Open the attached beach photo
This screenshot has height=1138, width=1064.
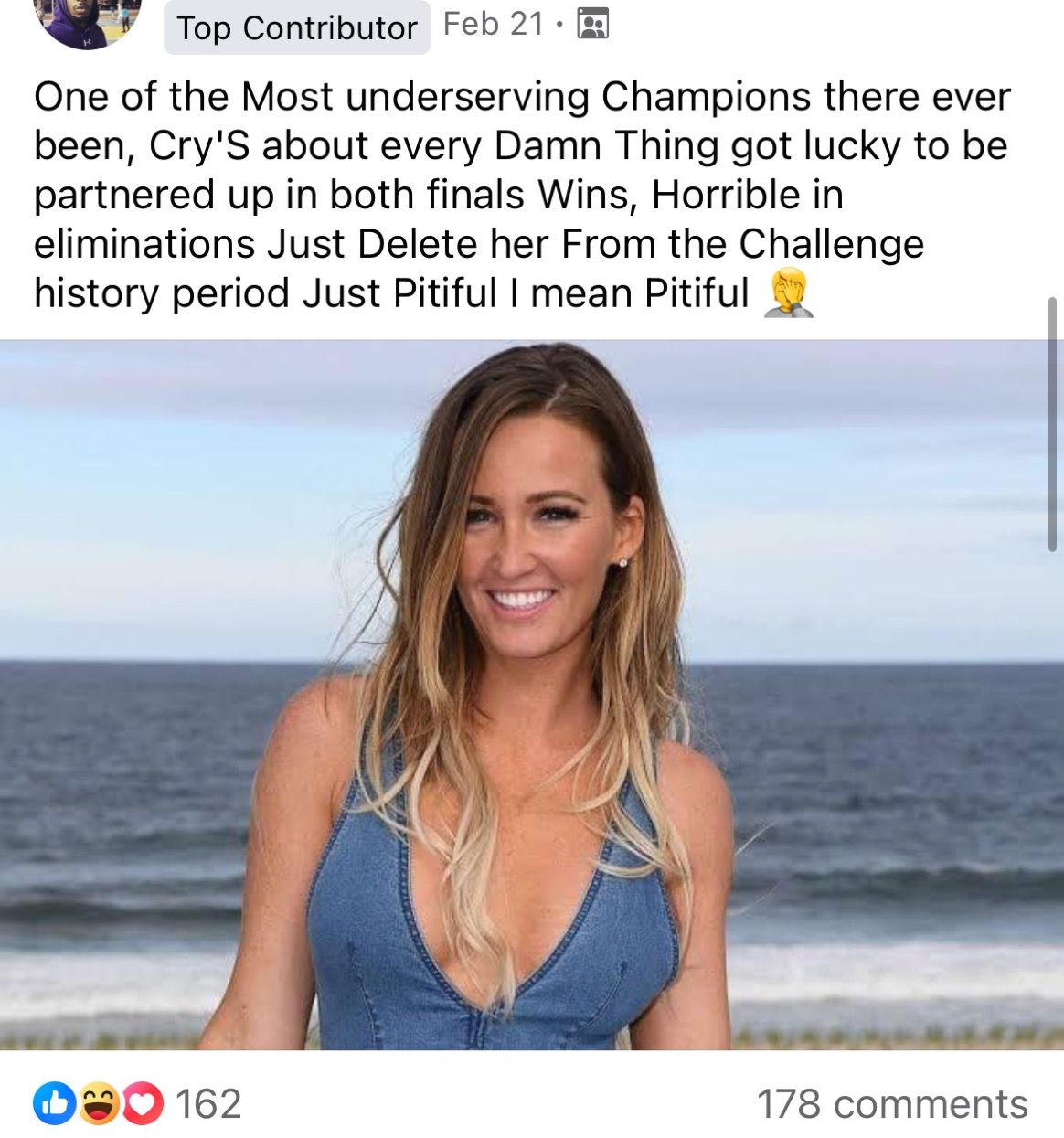pos(532,695)
